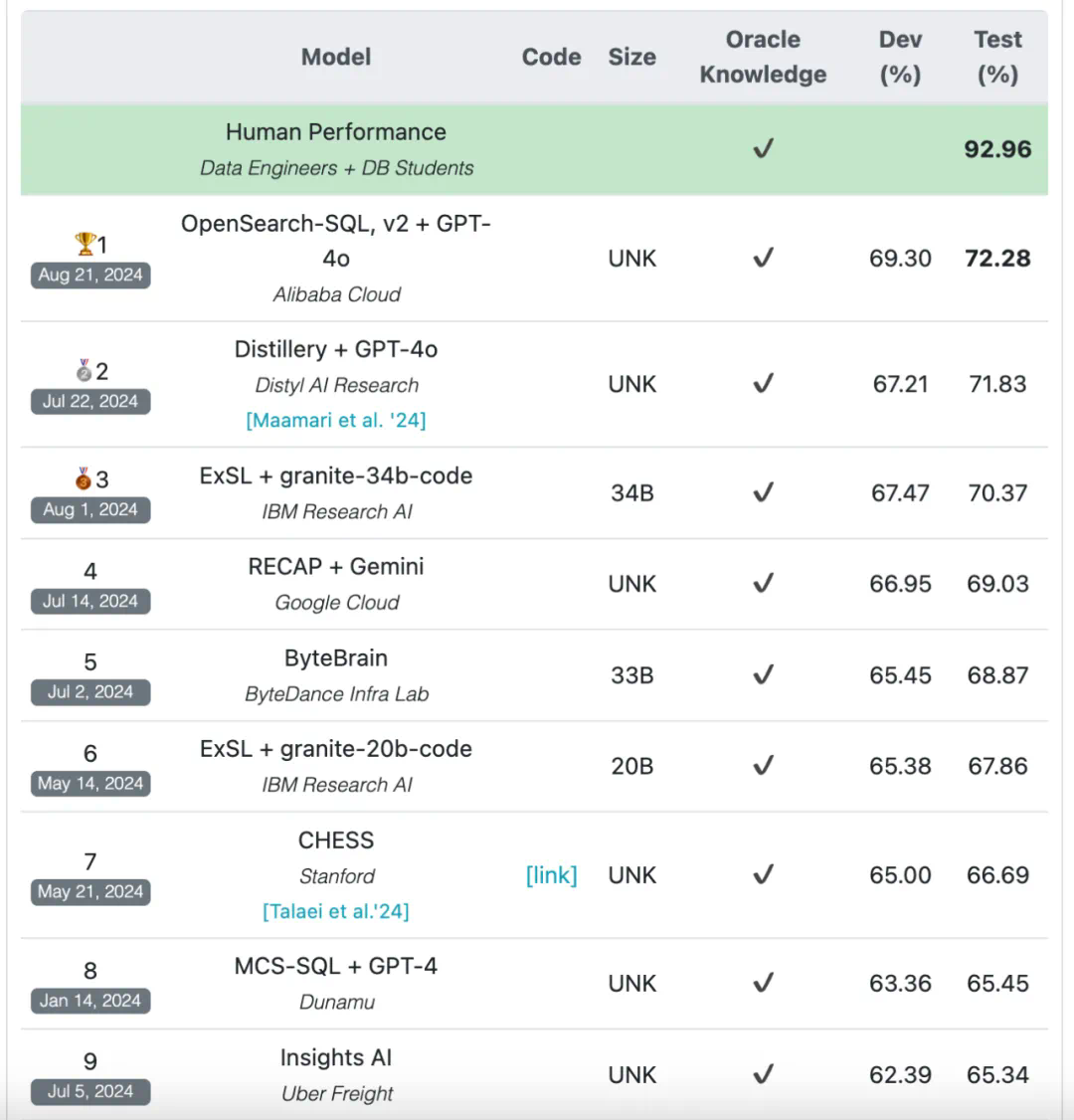Screen dimensions: 1074x1120
Task: Click the checkmark in the ByteBrain row
Action: coord(763,675)
